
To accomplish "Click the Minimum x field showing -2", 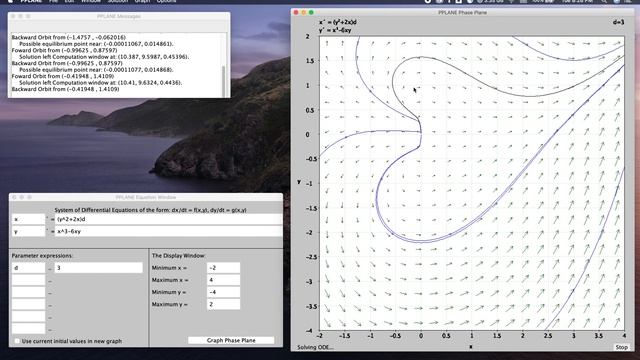I will pyautogui.click(x=223, y=268).
